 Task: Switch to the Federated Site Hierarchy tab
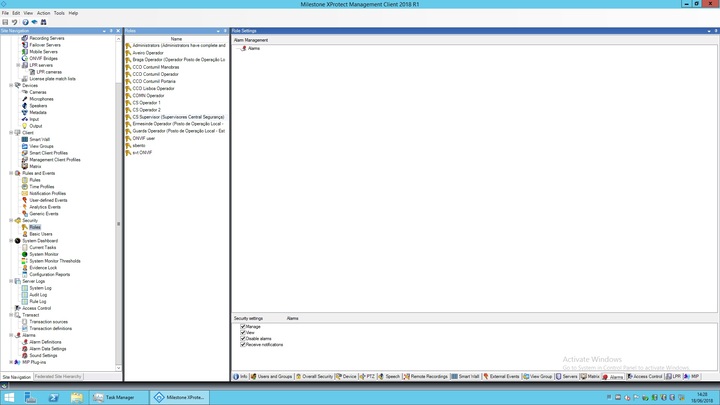(58, 377)
